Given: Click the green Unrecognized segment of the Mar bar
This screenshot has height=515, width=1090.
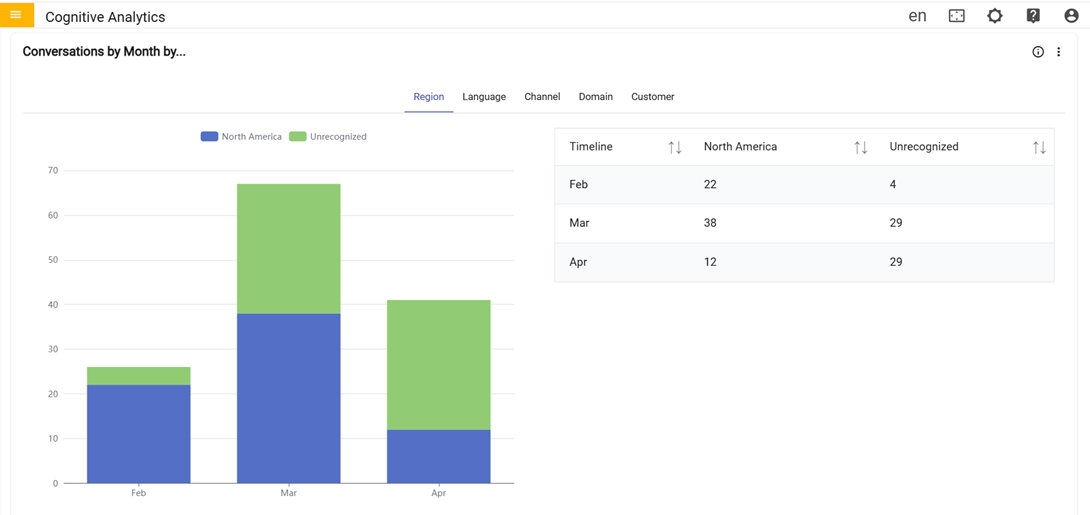Looking at the screenshot, I should [288, 248].
